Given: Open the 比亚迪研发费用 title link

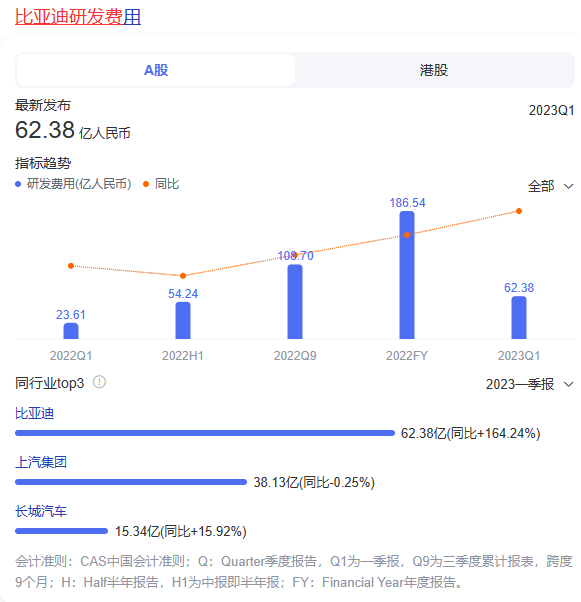Looking at the screenshot, I should tap(78, 17).
